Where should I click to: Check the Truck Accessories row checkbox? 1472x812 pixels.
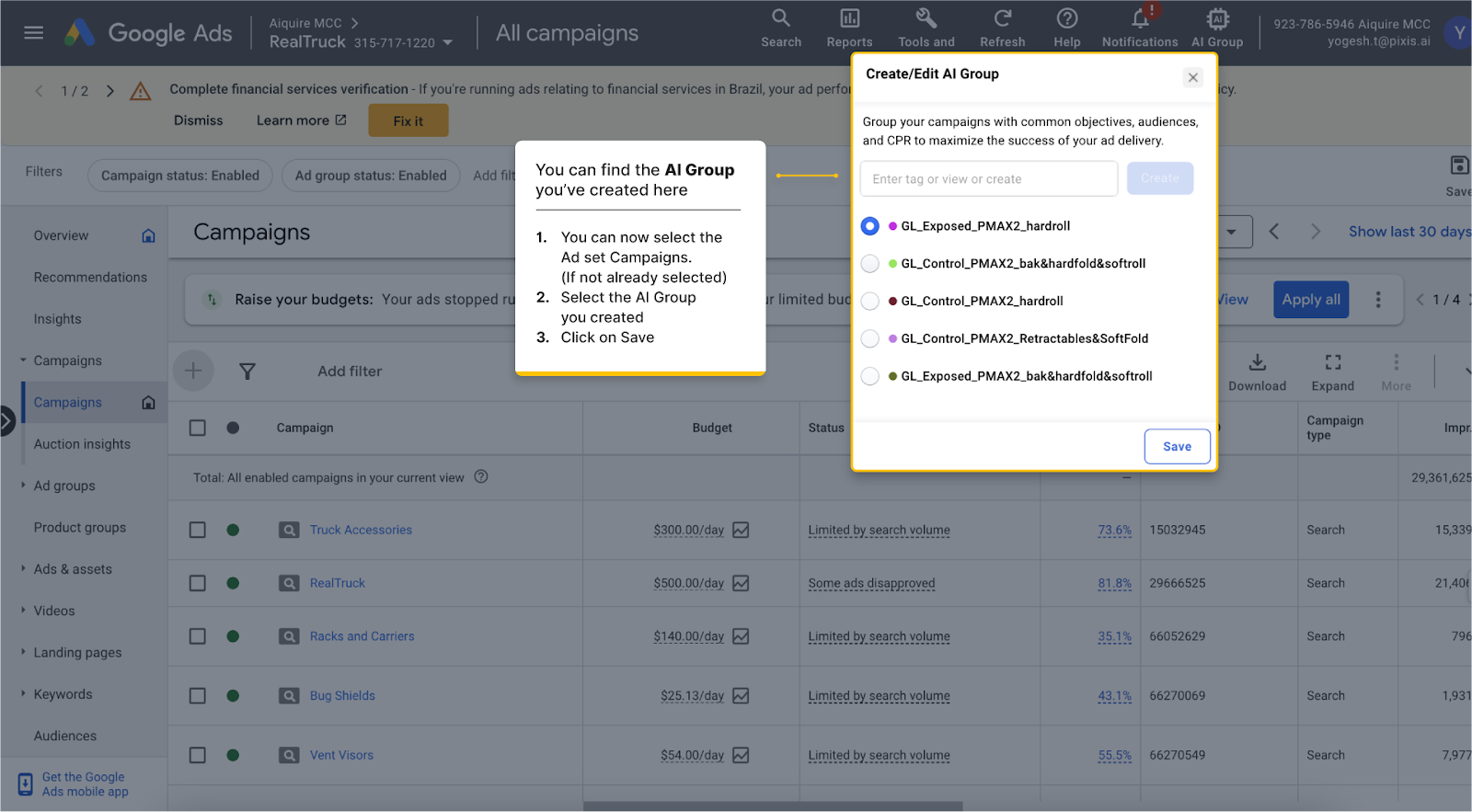click(197, 530)
